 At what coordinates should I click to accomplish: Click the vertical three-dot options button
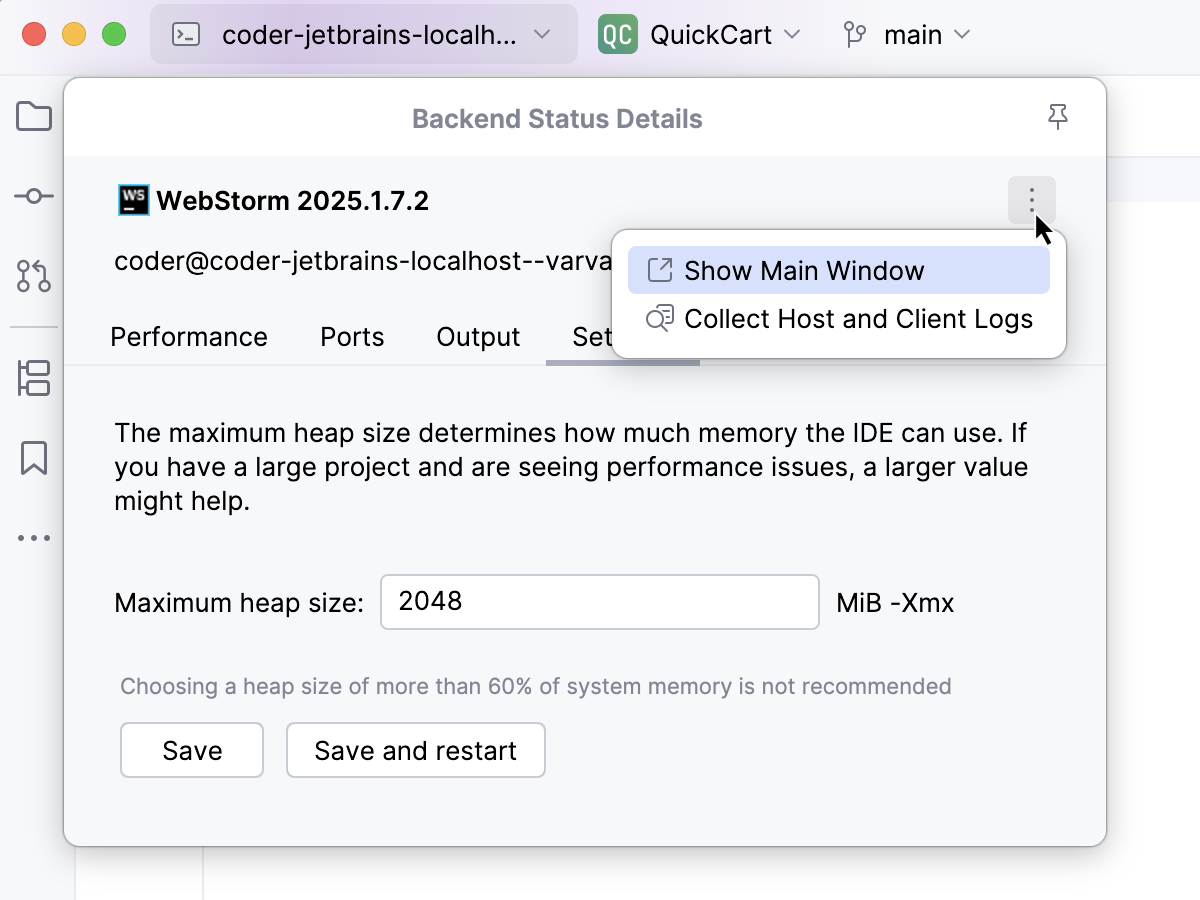point(1032,201)
